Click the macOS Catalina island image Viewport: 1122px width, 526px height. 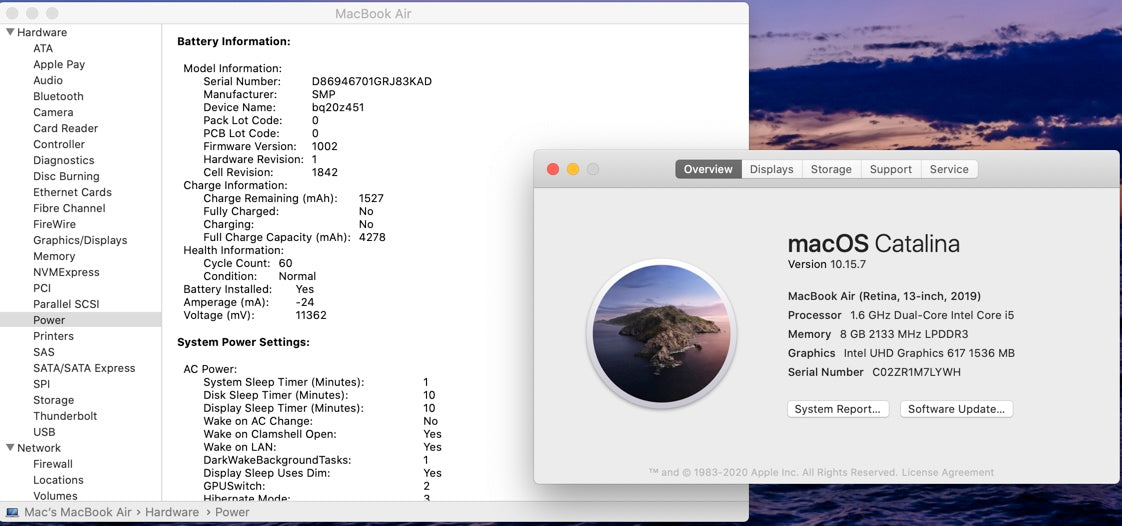pyautogui.click(x=661, y=334)
